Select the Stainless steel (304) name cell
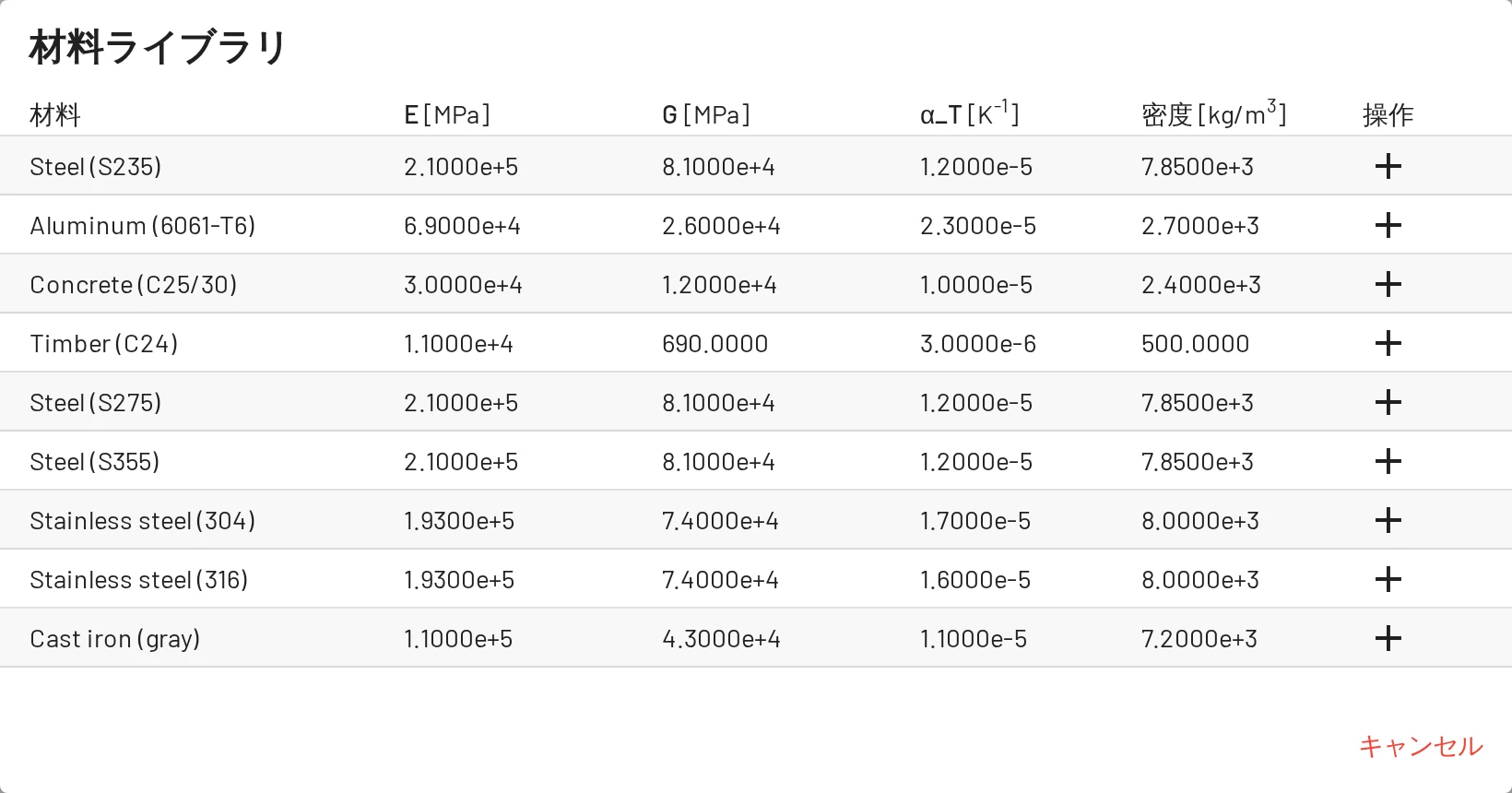 143,521
